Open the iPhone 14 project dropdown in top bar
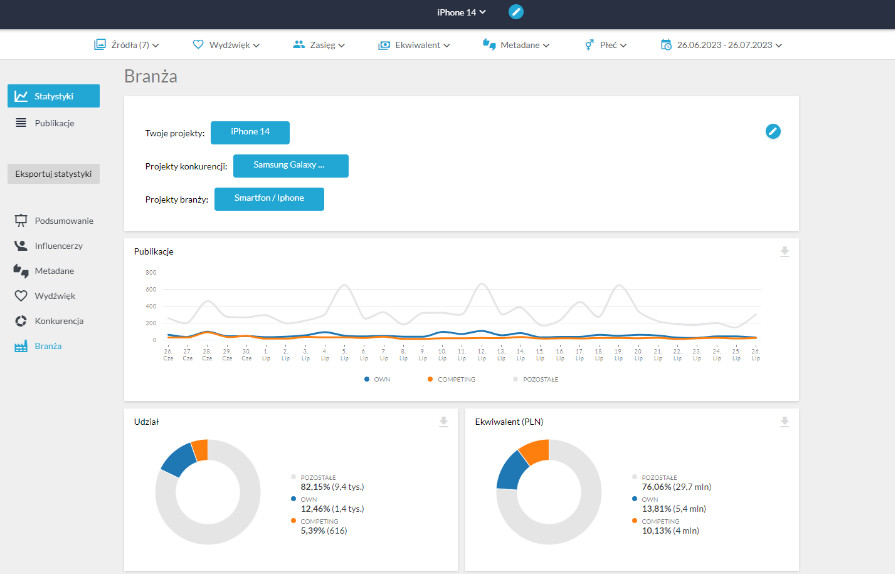This screenshot has height=574, width=895. pos(461,12)
